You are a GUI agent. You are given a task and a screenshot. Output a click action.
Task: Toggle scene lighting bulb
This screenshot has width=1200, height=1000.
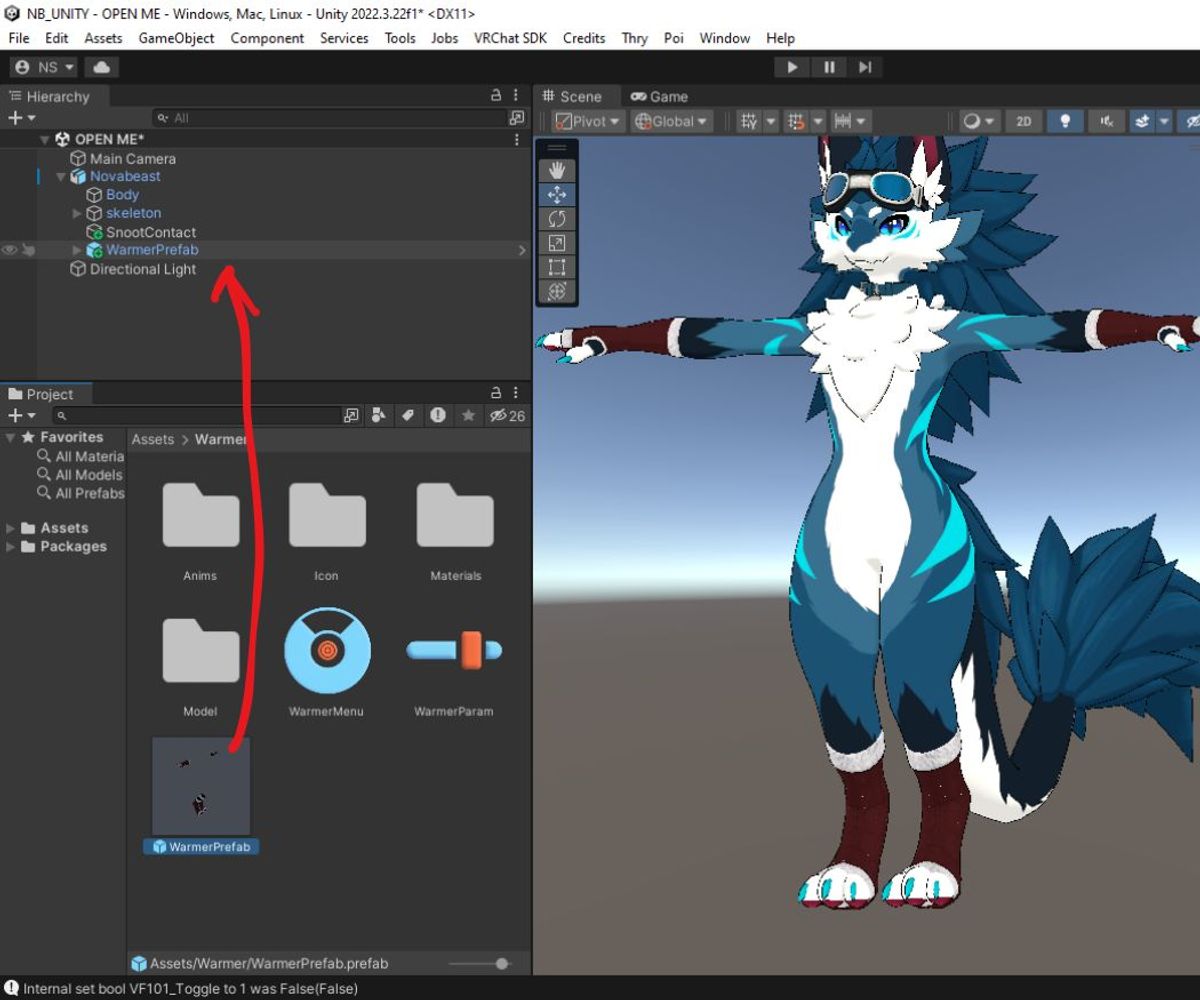click(1065, 121)
